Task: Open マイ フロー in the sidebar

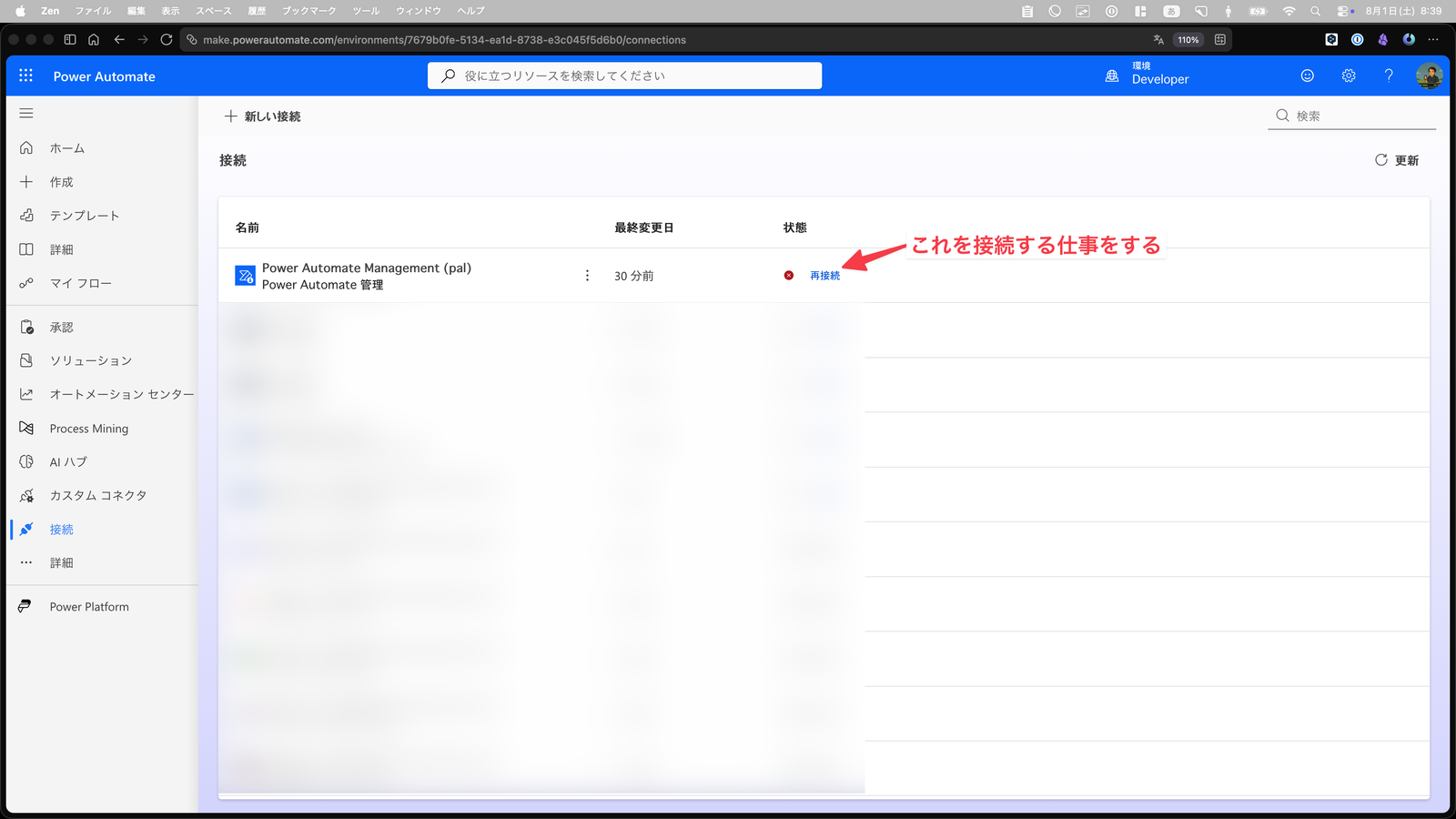Action: 81,283
